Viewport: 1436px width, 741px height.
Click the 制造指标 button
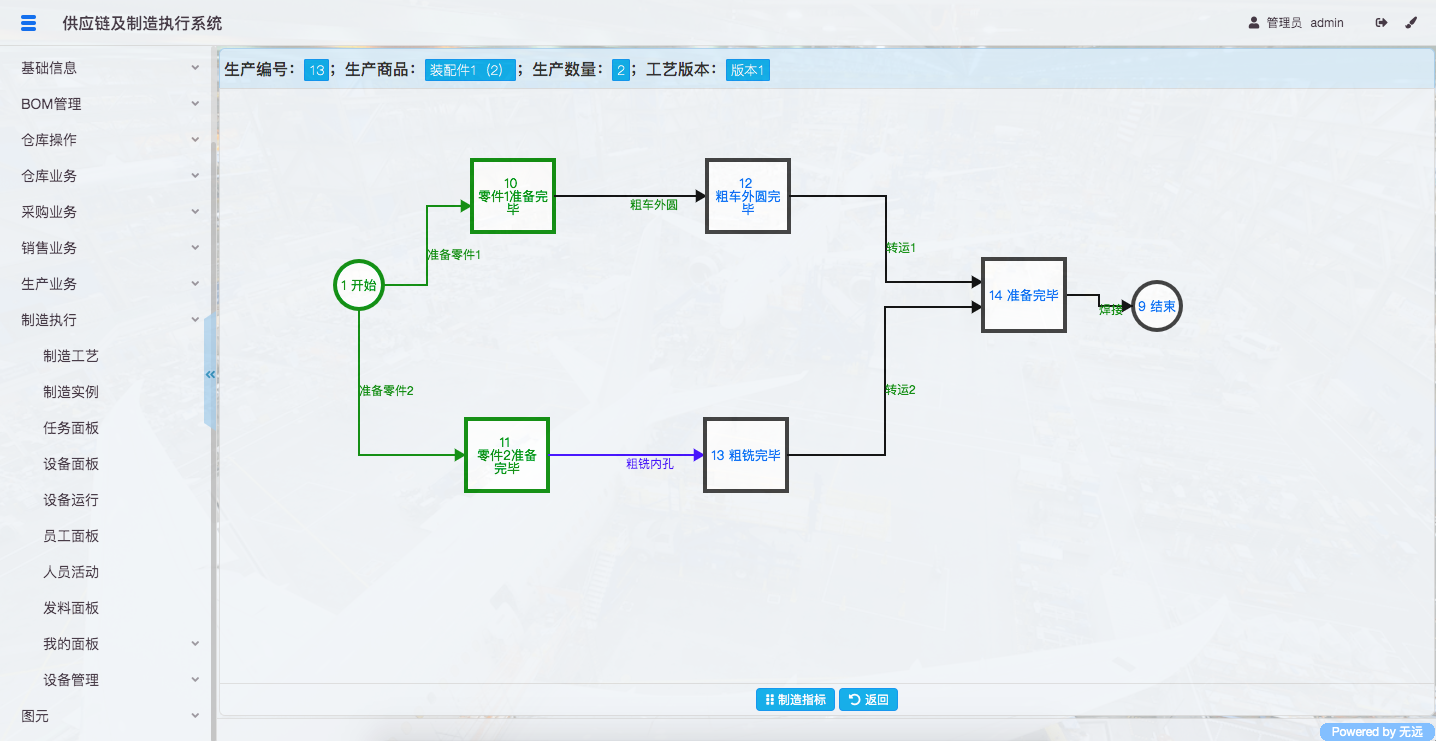(x=795, y=700)
